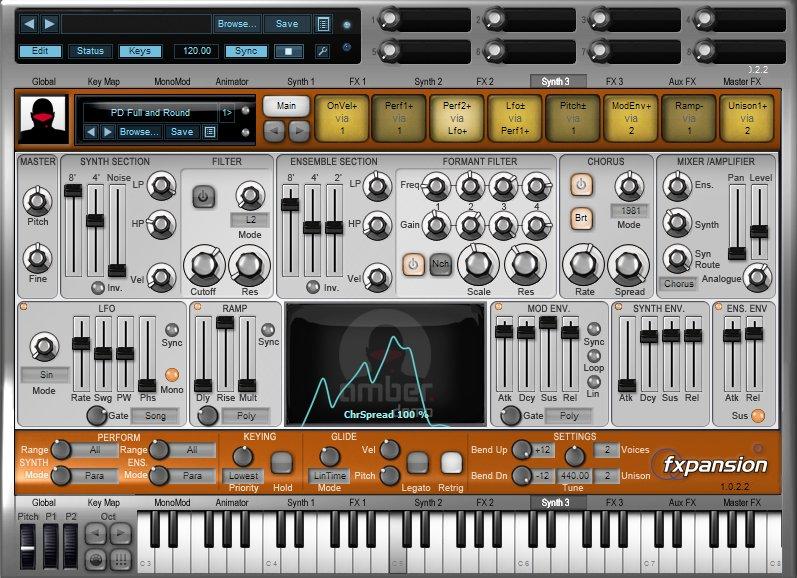The height and width of the screenshot is (578, 797).
Task: Click the waveform visualizer display
Action: 385,364
